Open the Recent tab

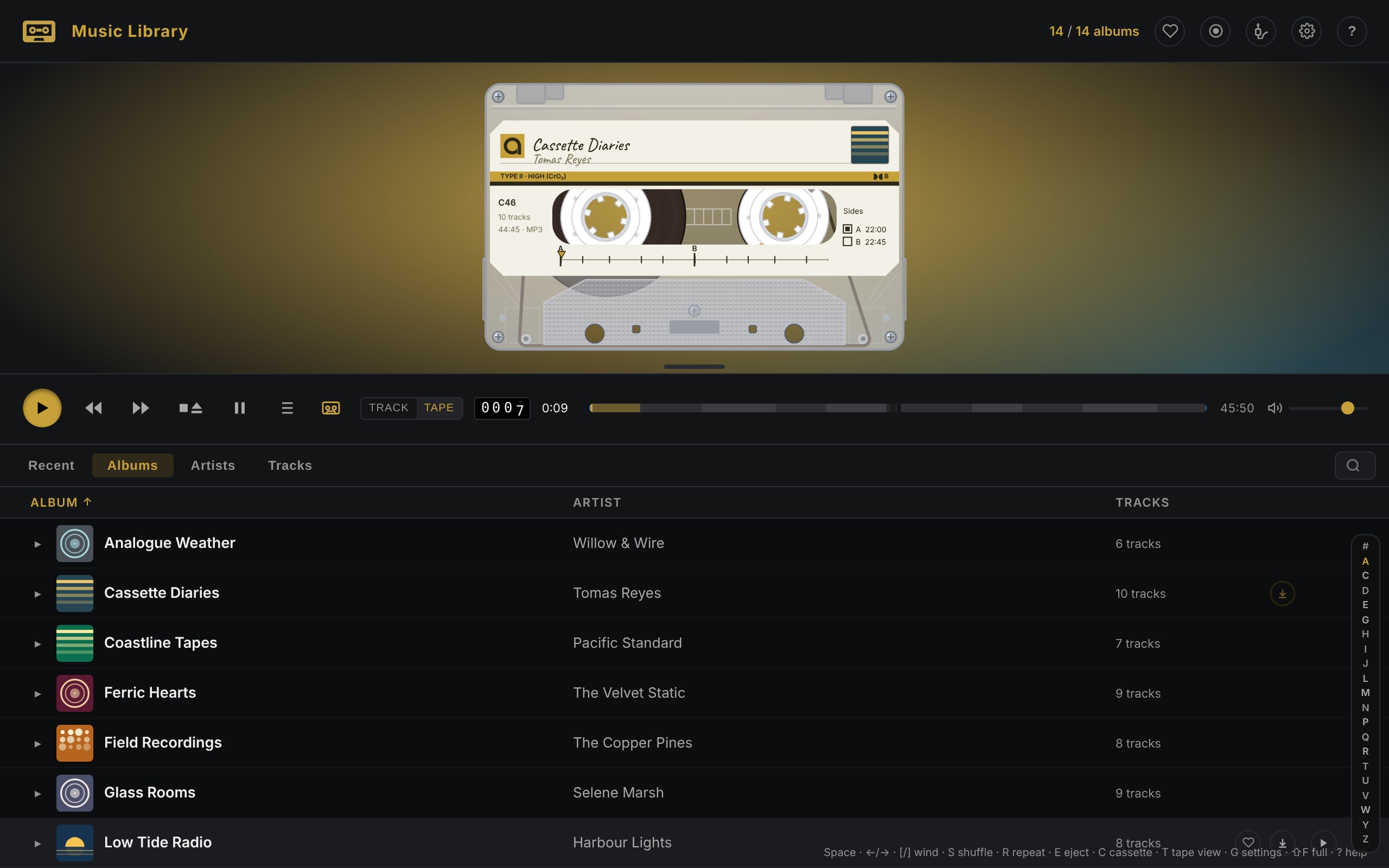point(51,465)
